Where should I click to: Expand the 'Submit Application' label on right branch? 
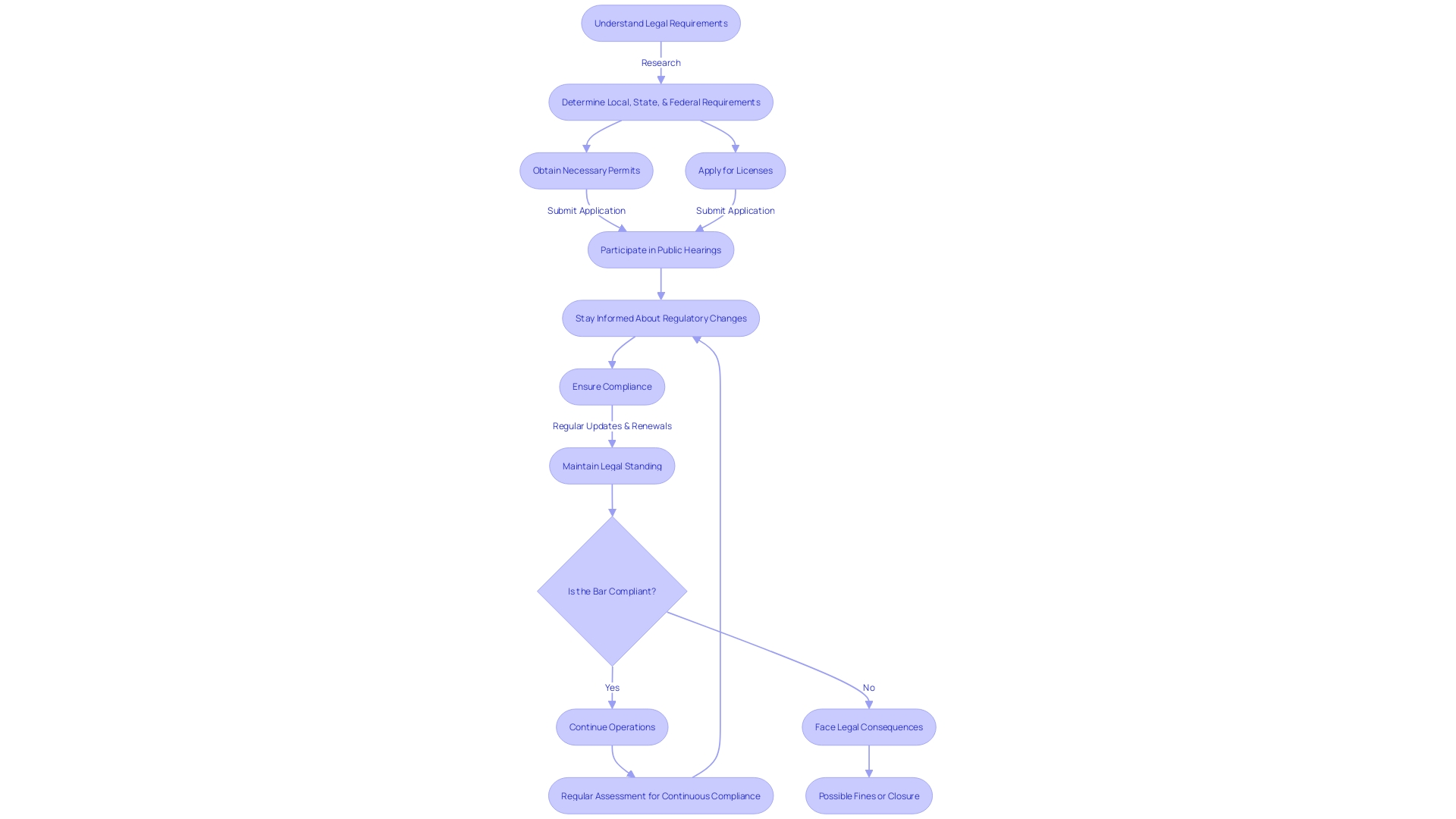(x=735, y=209)
